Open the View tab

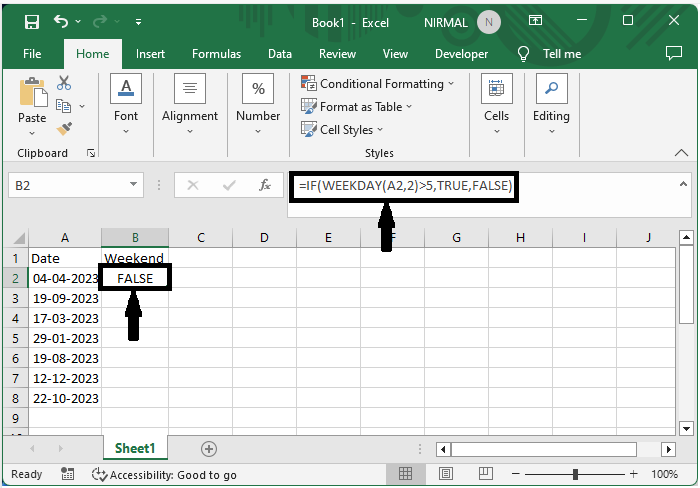coord(395,54)
